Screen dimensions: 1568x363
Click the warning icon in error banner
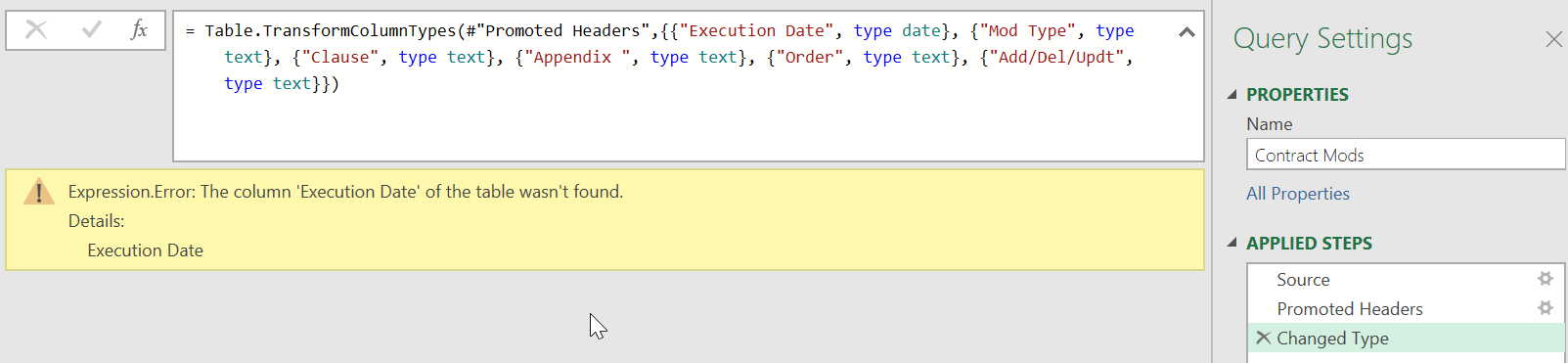point(38,192)
